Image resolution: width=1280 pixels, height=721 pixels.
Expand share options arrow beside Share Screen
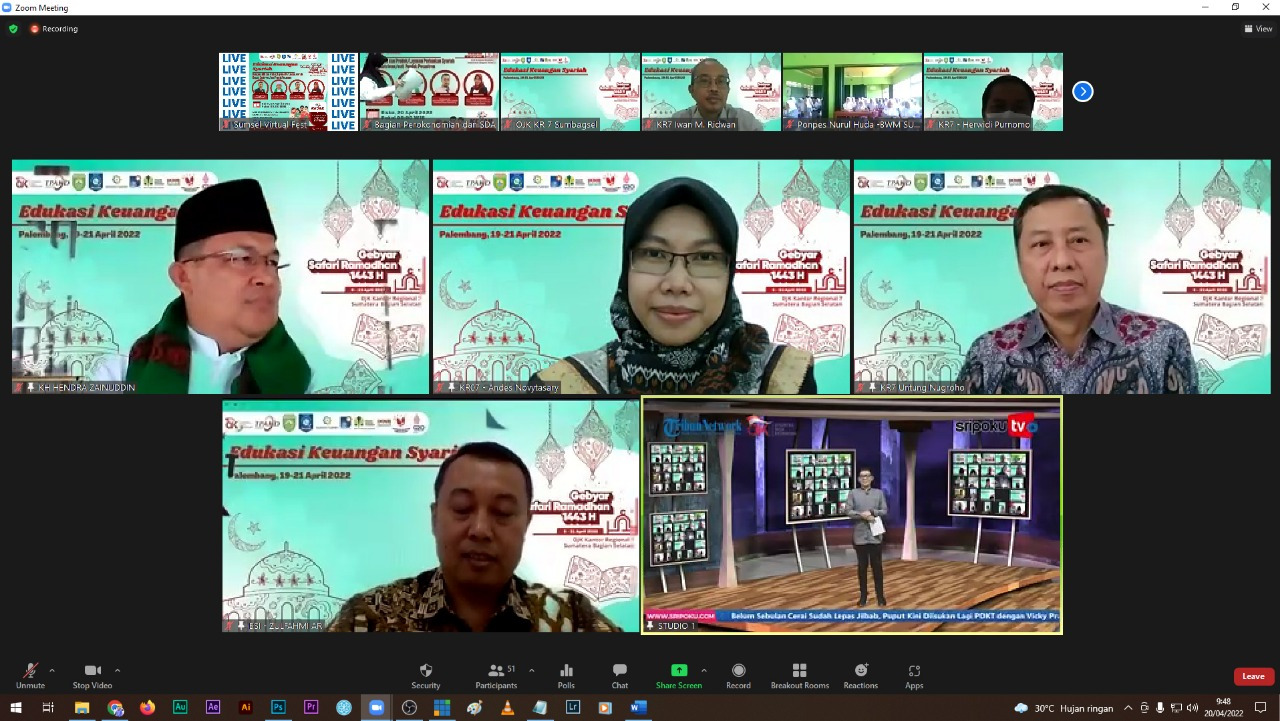pos(703,670)
